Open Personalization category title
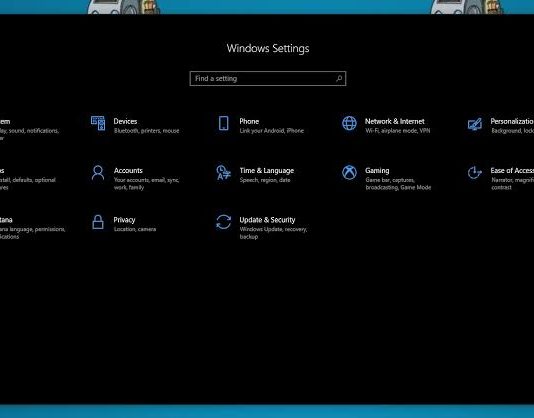Screen dimensions: 534x418 (x=512, y=121)
